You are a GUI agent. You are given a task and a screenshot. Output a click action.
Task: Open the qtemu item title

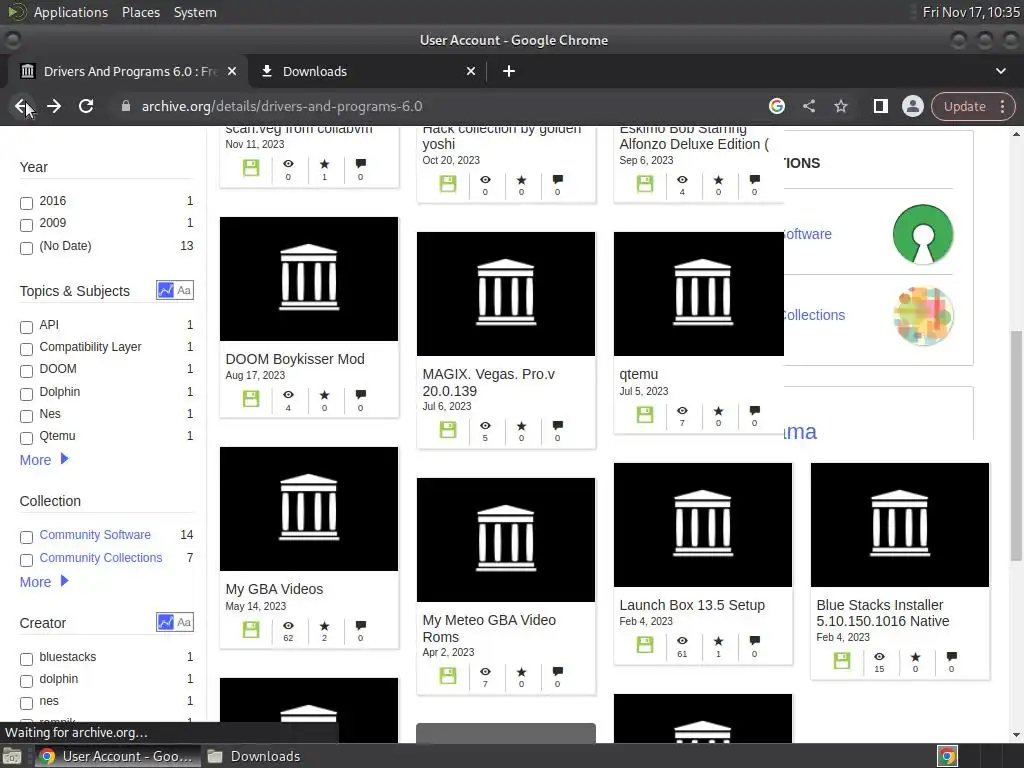pos(639,375)
